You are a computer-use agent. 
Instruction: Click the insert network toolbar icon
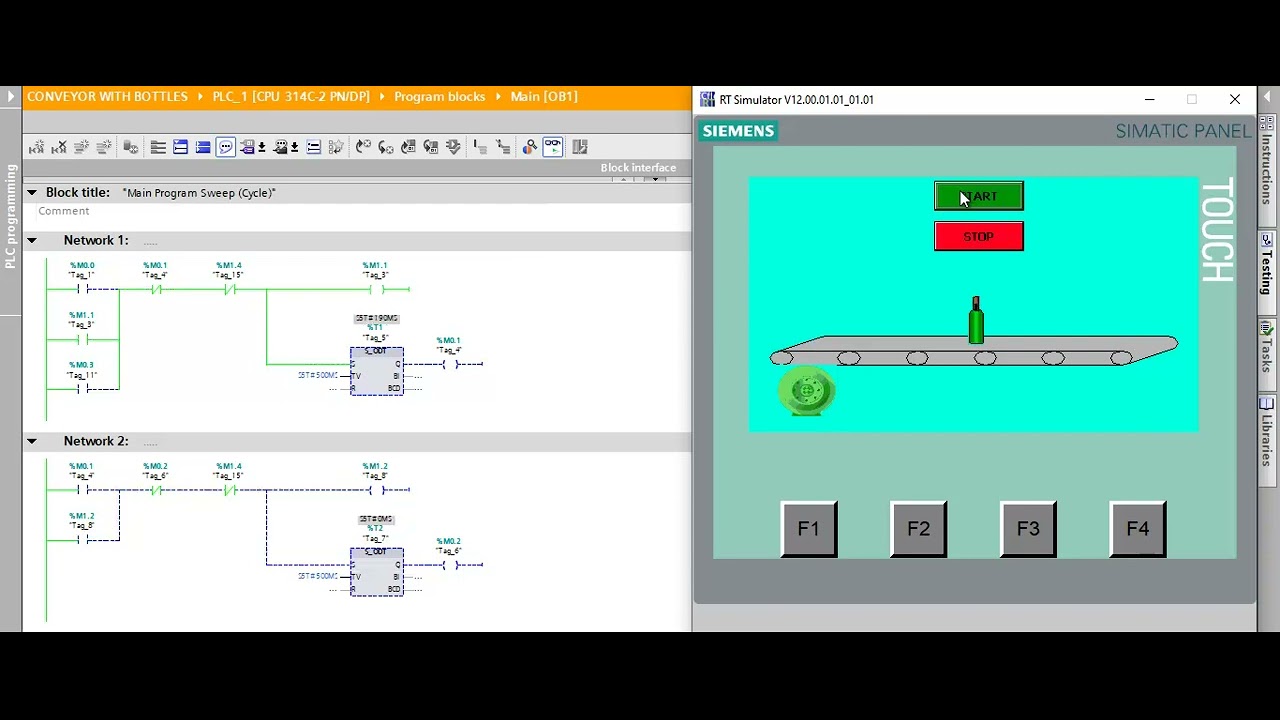pyautogui.click(x=37, y=147)
